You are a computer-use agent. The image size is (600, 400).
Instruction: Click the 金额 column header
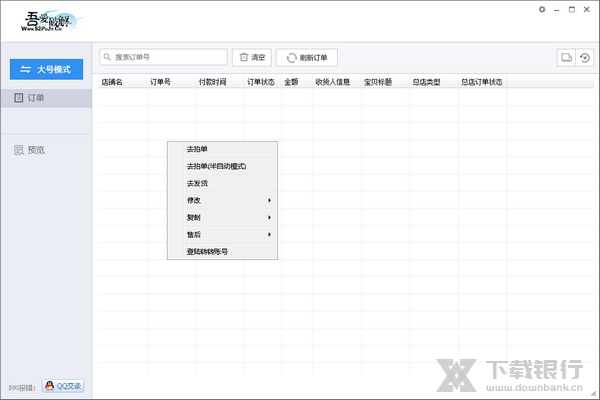(297, 82)
